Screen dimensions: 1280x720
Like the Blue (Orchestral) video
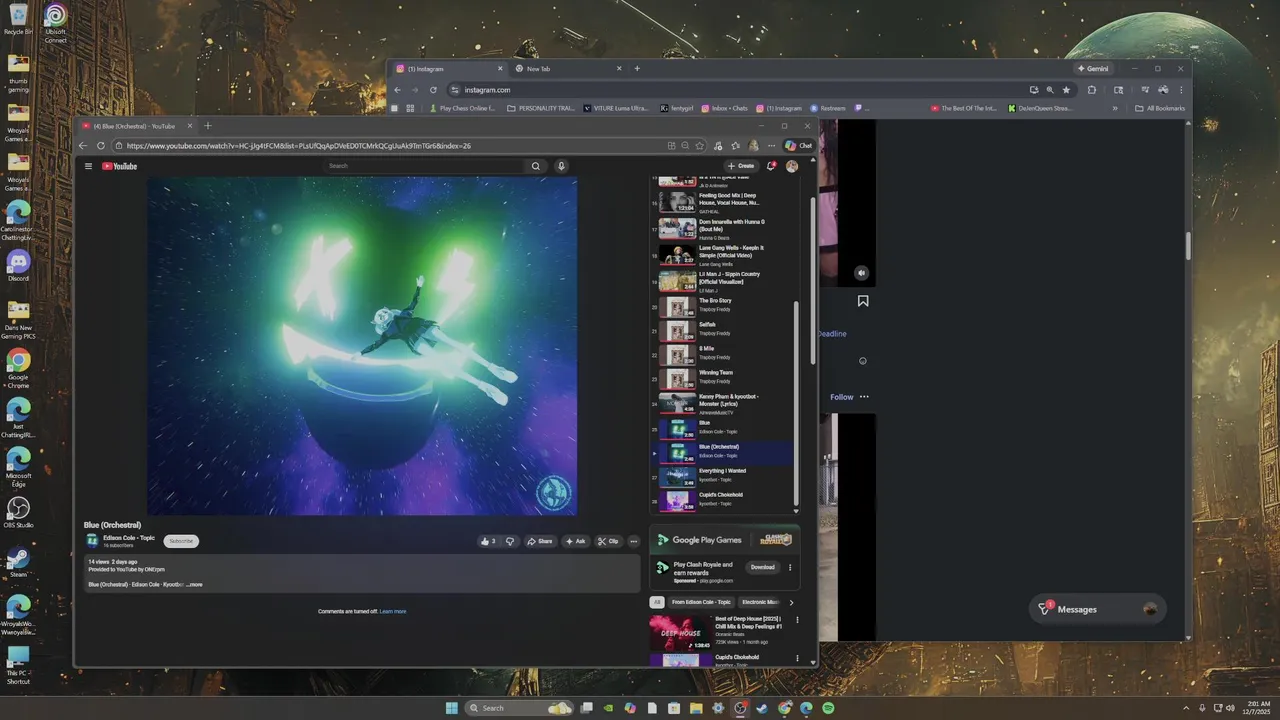[x=488, y=541]
